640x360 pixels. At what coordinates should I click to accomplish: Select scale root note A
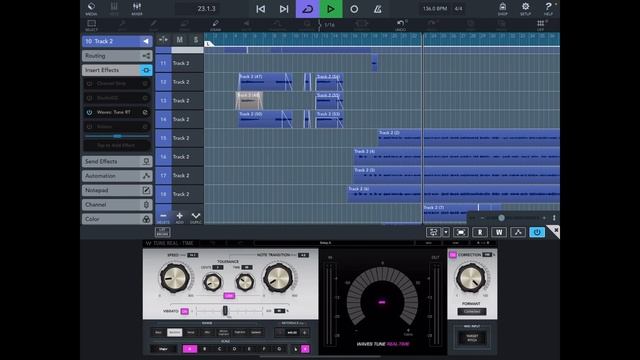[189, 349]
